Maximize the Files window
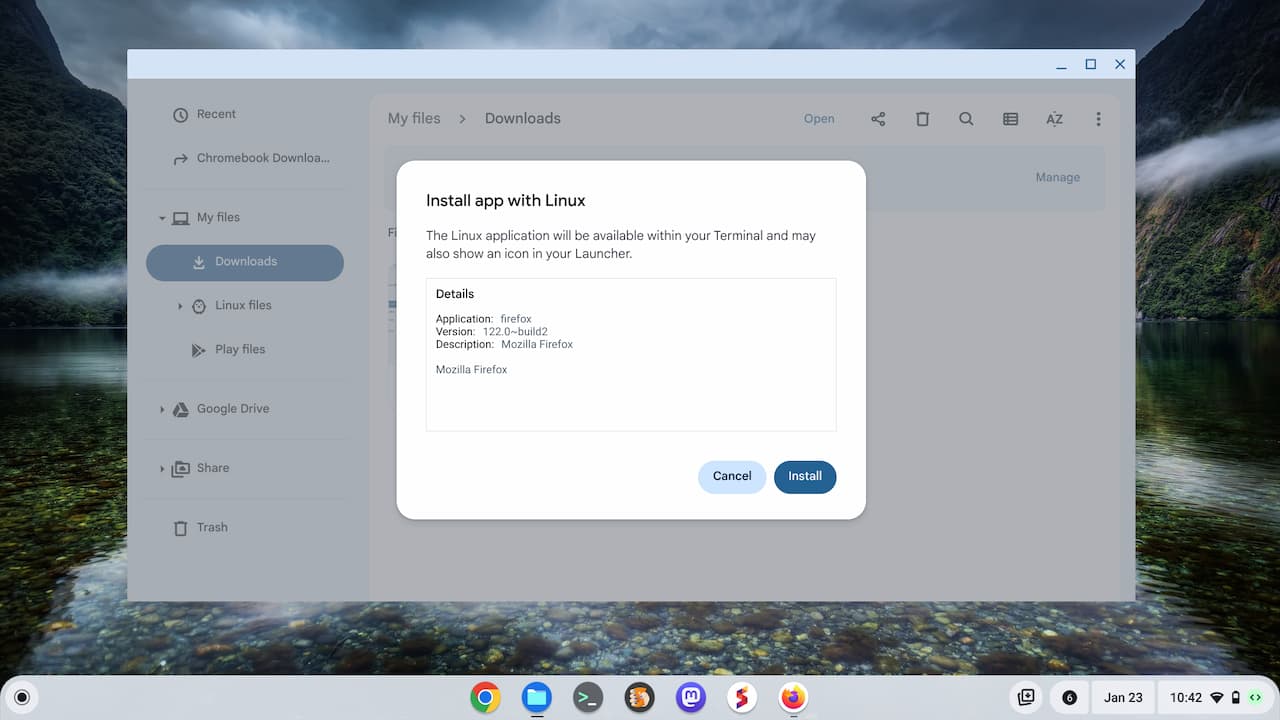1280x720 pixels. (x=1091, y=65)
